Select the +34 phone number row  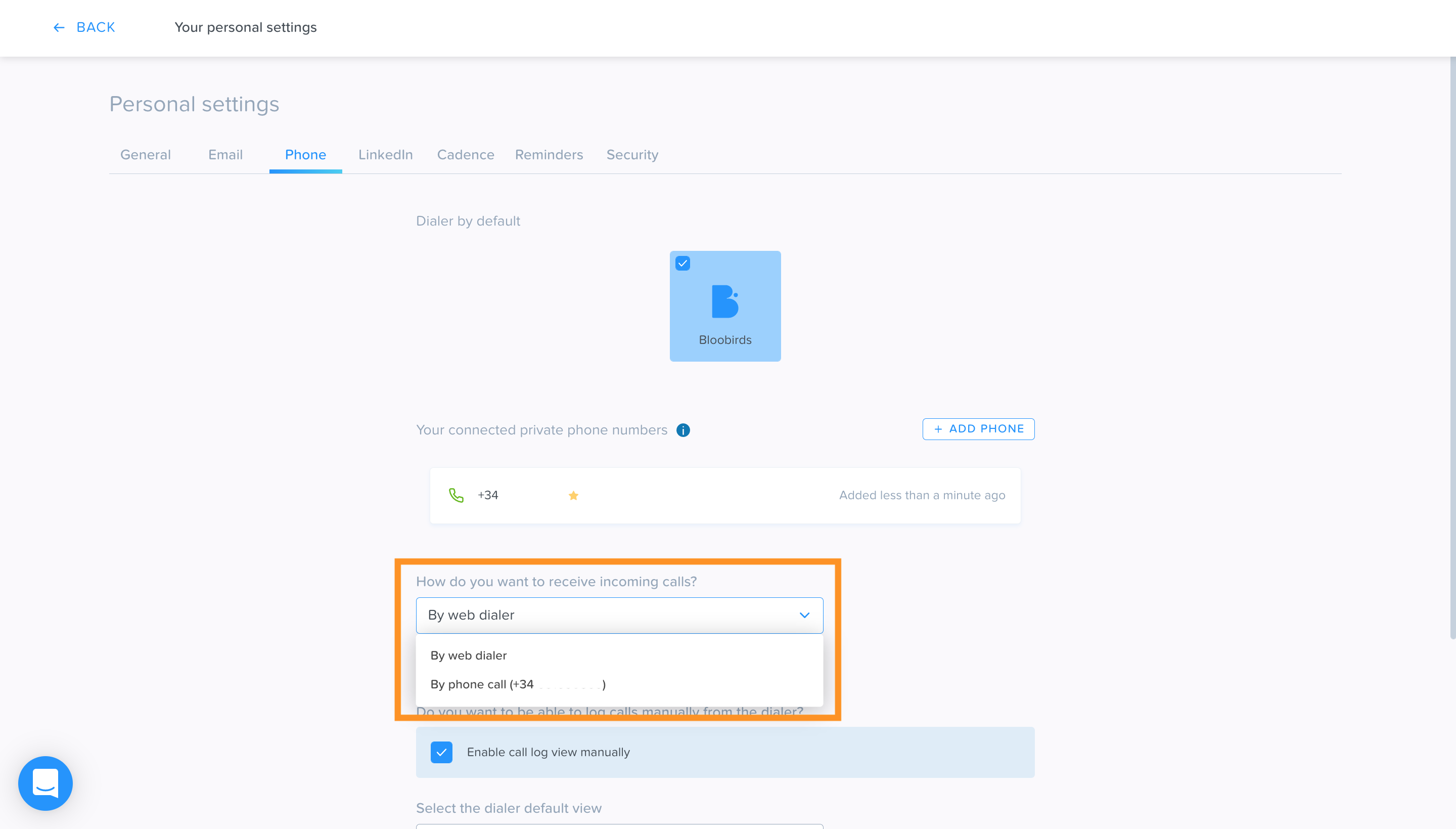pyautogui.click(x=725, y=495)
